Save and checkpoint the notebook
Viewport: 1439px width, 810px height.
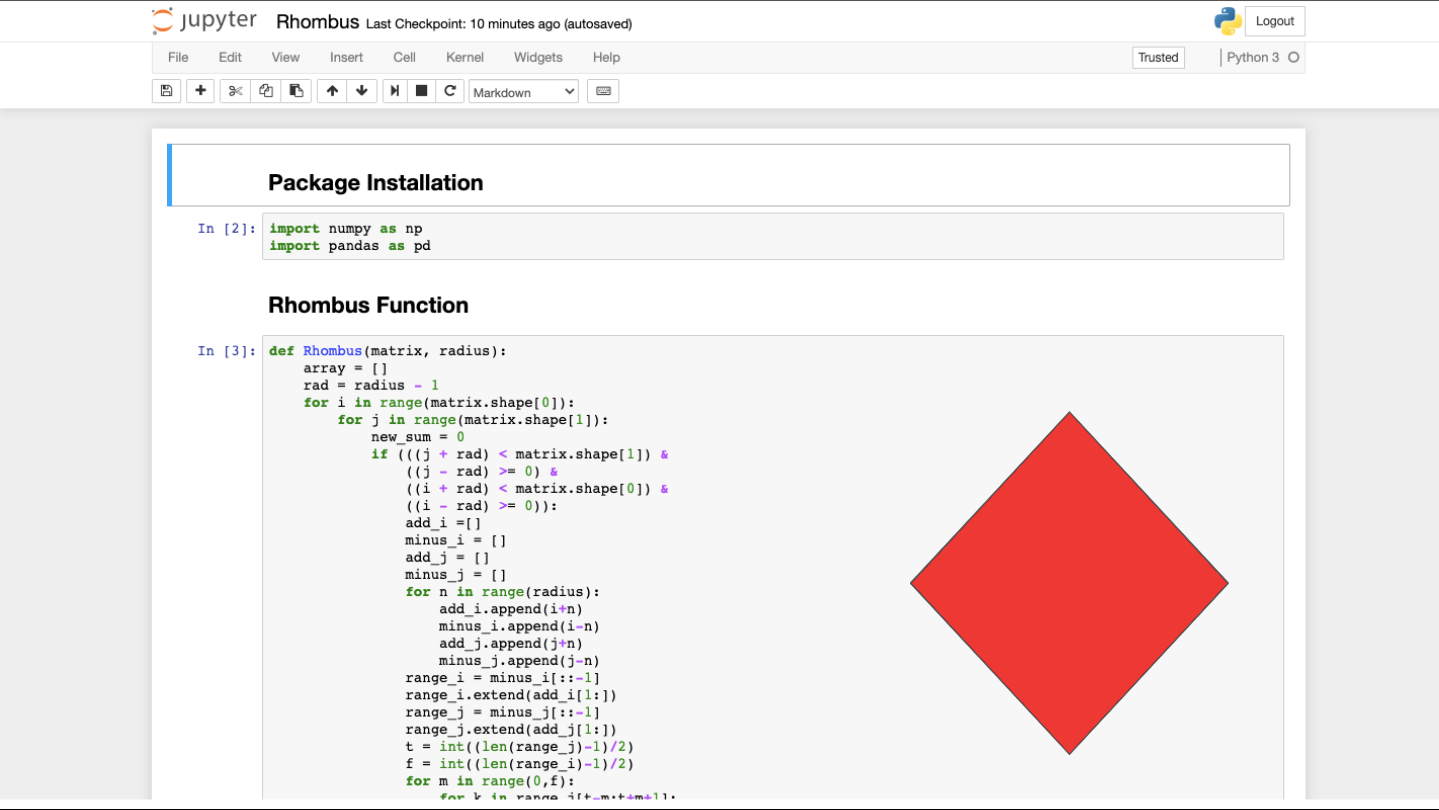click(x=165, y=91)
